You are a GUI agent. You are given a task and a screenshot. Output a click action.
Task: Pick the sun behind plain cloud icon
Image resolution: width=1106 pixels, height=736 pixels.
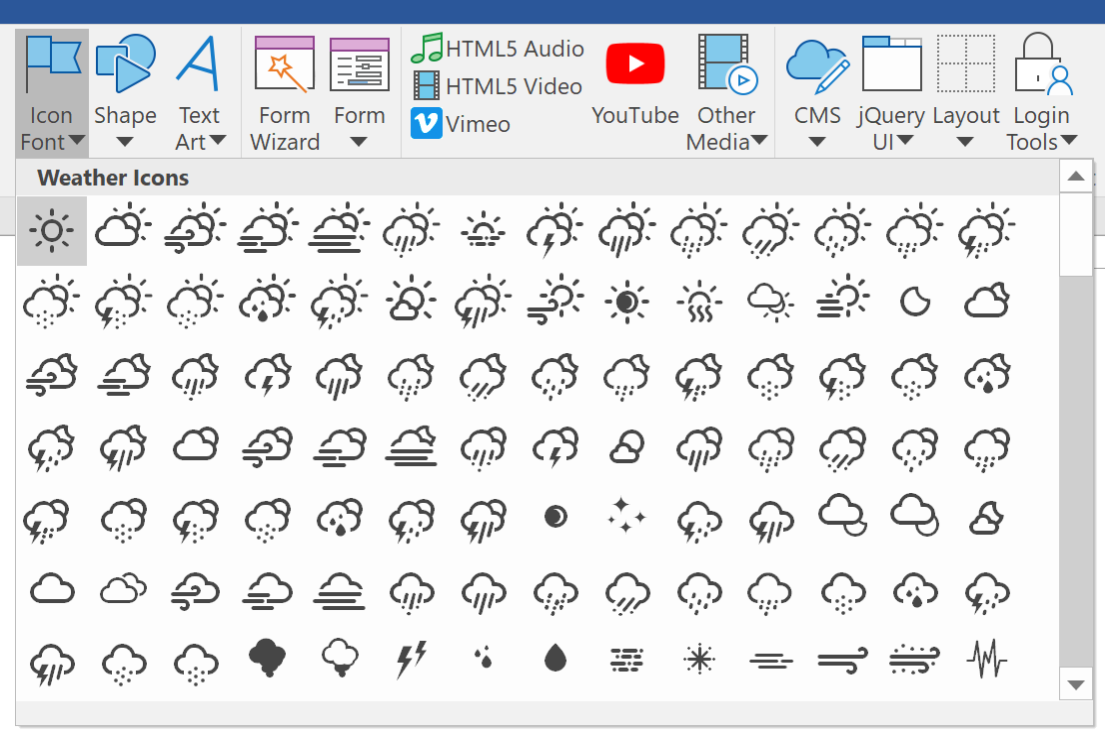click(x=123, y=227)
